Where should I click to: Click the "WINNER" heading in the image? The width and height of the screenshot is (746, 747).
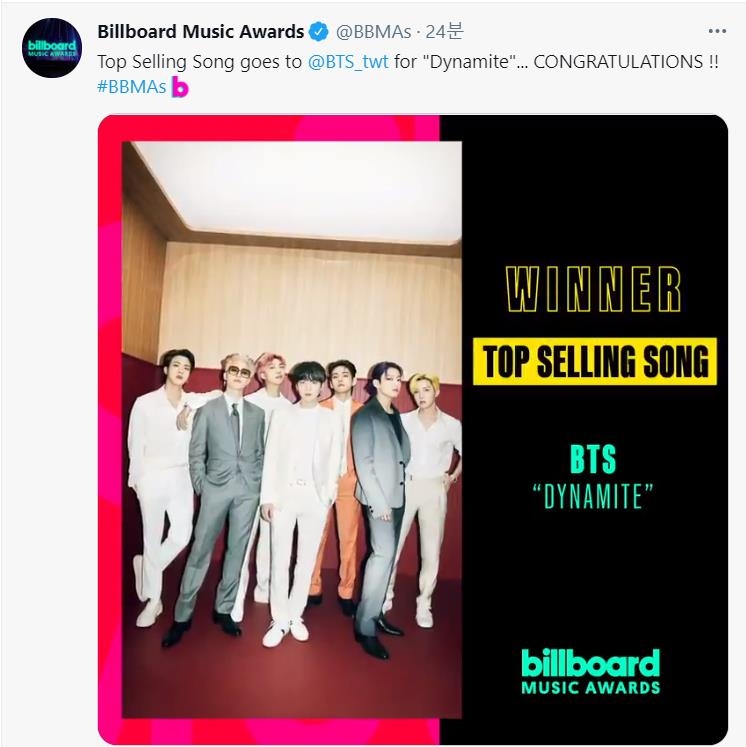point(594,291)
